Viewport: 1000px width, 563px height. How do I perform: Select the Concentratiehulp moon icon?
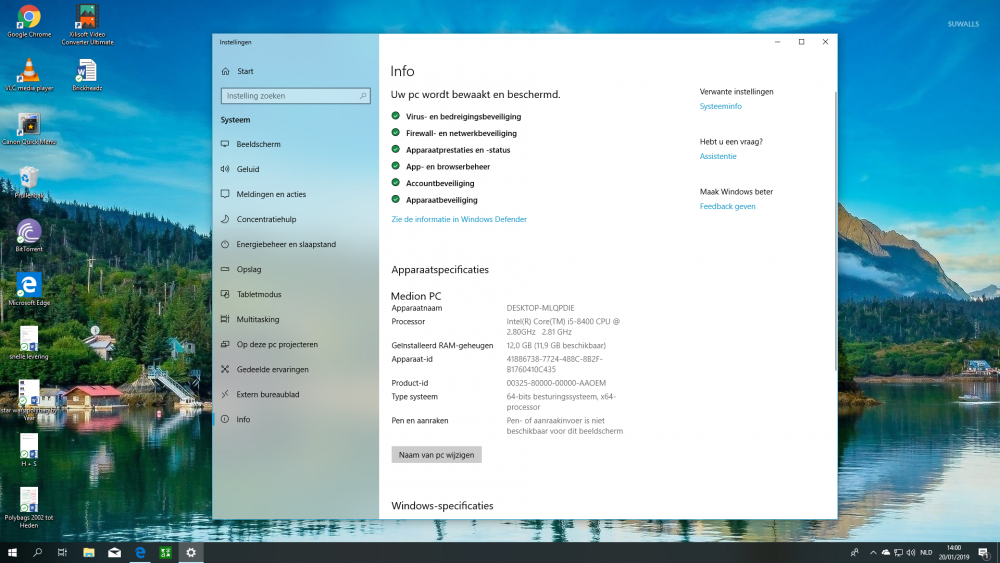[224, 219]
